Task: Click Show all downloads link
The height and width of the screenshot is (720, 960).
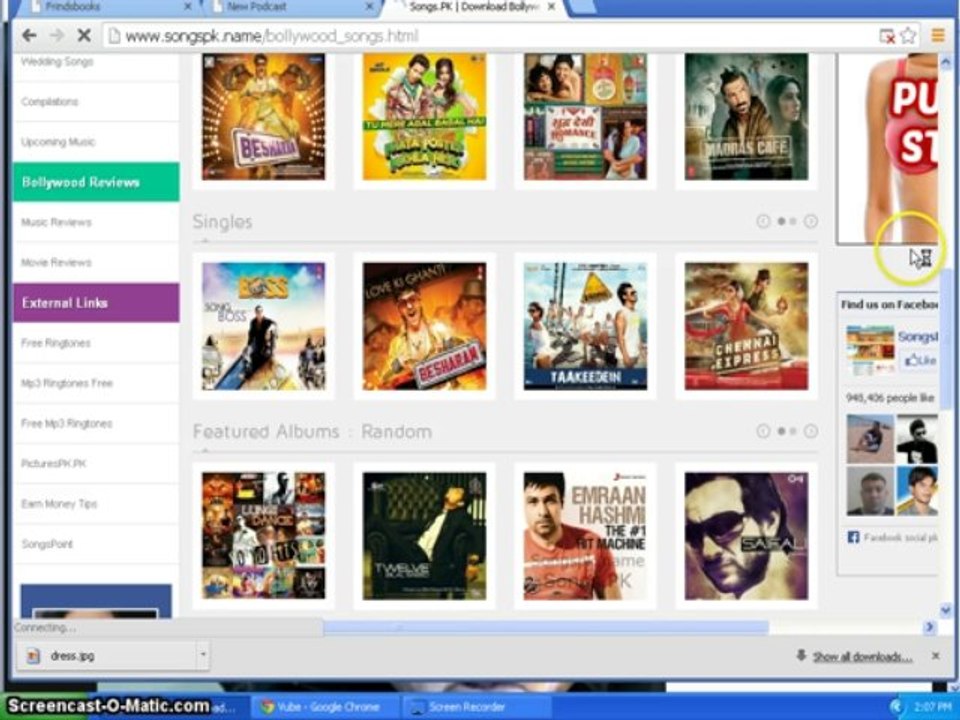Action: (x=862, y=657)
